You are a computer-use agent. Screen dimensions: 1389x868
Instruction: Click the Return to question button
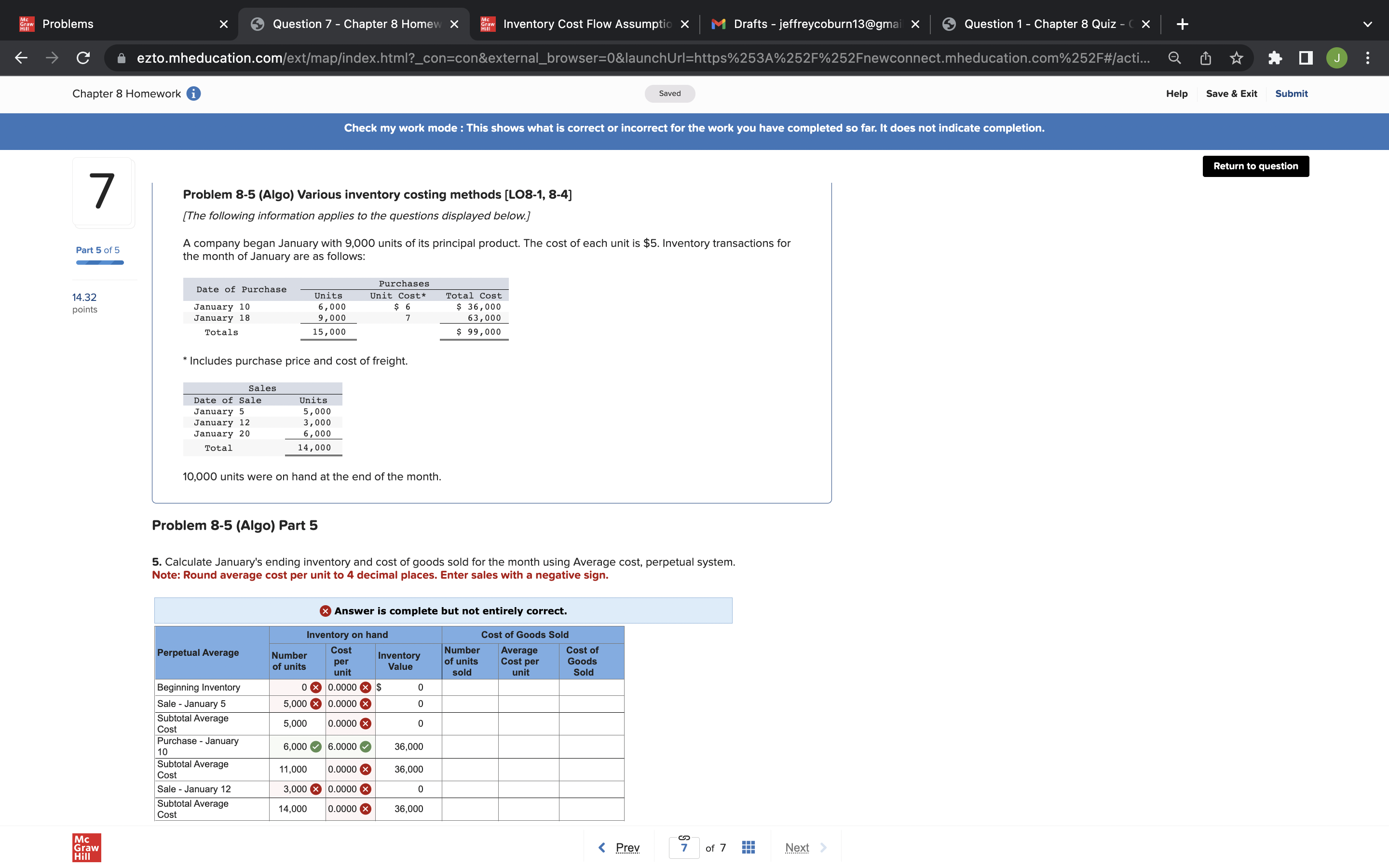[1255, 166]
